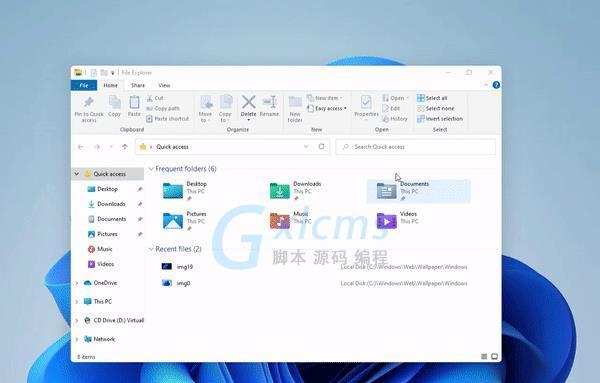Click Select all
600x383 pixels.
432,98
